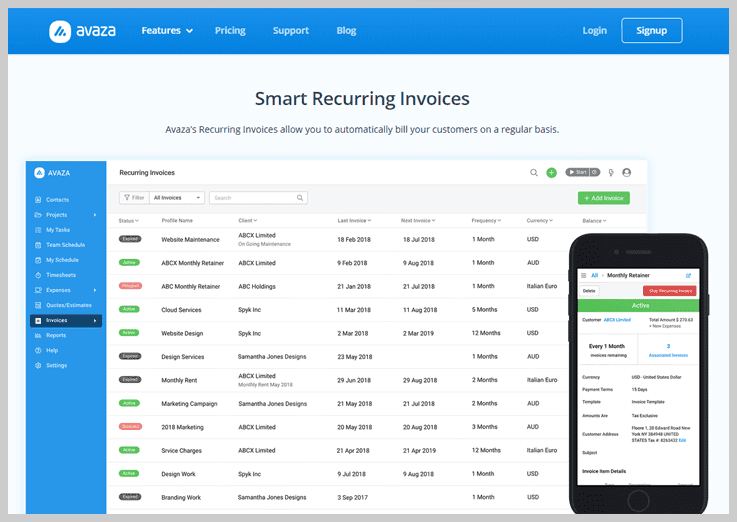This screenshot has height=522, width=737.
Task: Select Invoices in the sidebar
Action: click(66, 320)
